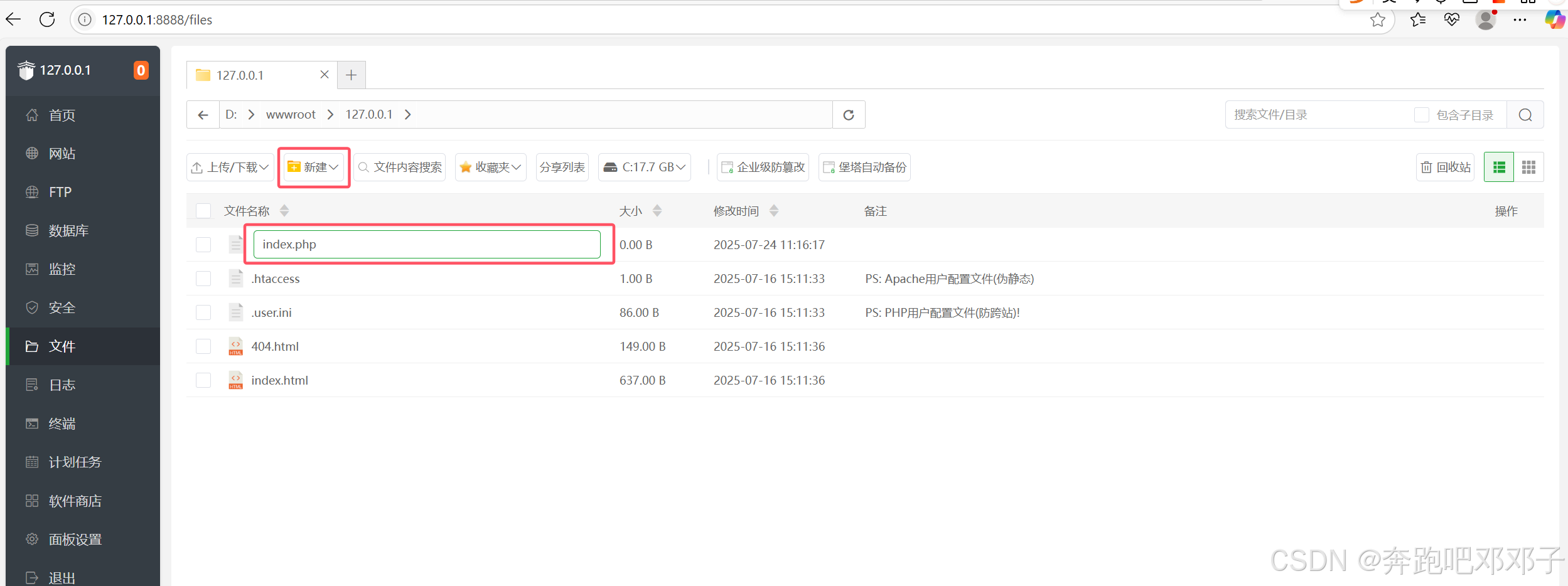Open the share list (分享列表)
The image size is (1568, 586).
click(x=562, y=168)
